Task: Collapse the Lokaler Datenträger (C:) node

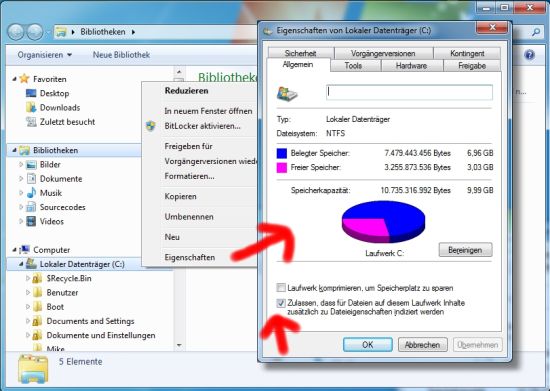Action: coord(21,264)
